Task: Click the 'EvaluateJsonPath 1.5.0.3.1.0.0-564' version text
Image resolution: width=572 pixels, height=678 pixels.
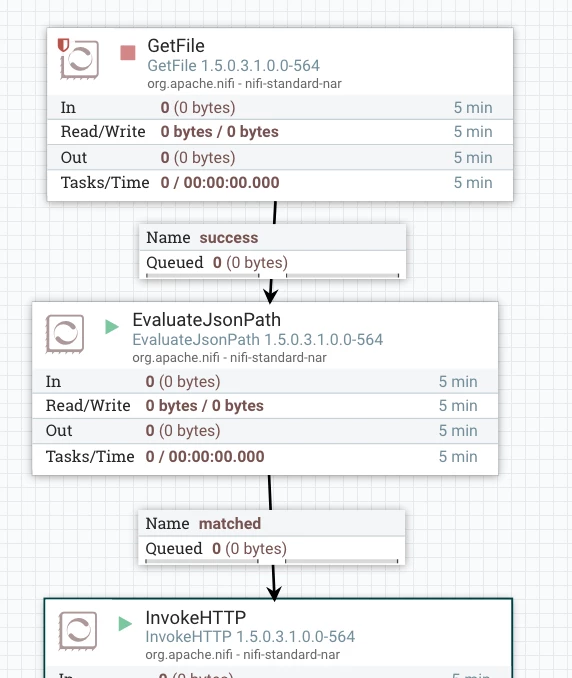Action: [x=258, y=340]
